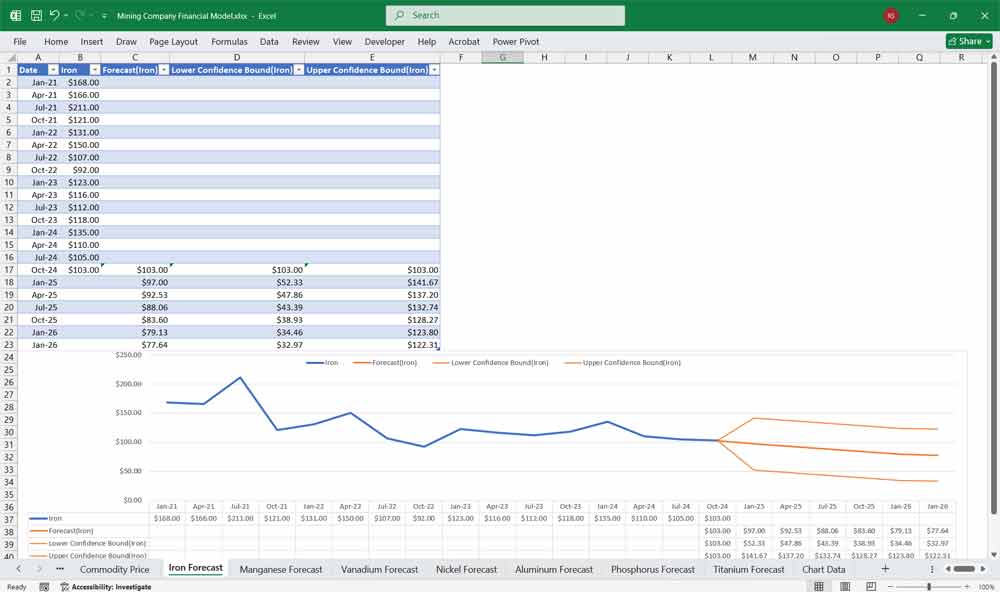The width and height of the screenshot is (1000, 592).
Task: Select lower bound cell showing $32.97
Action: click(x=237, y=345)
